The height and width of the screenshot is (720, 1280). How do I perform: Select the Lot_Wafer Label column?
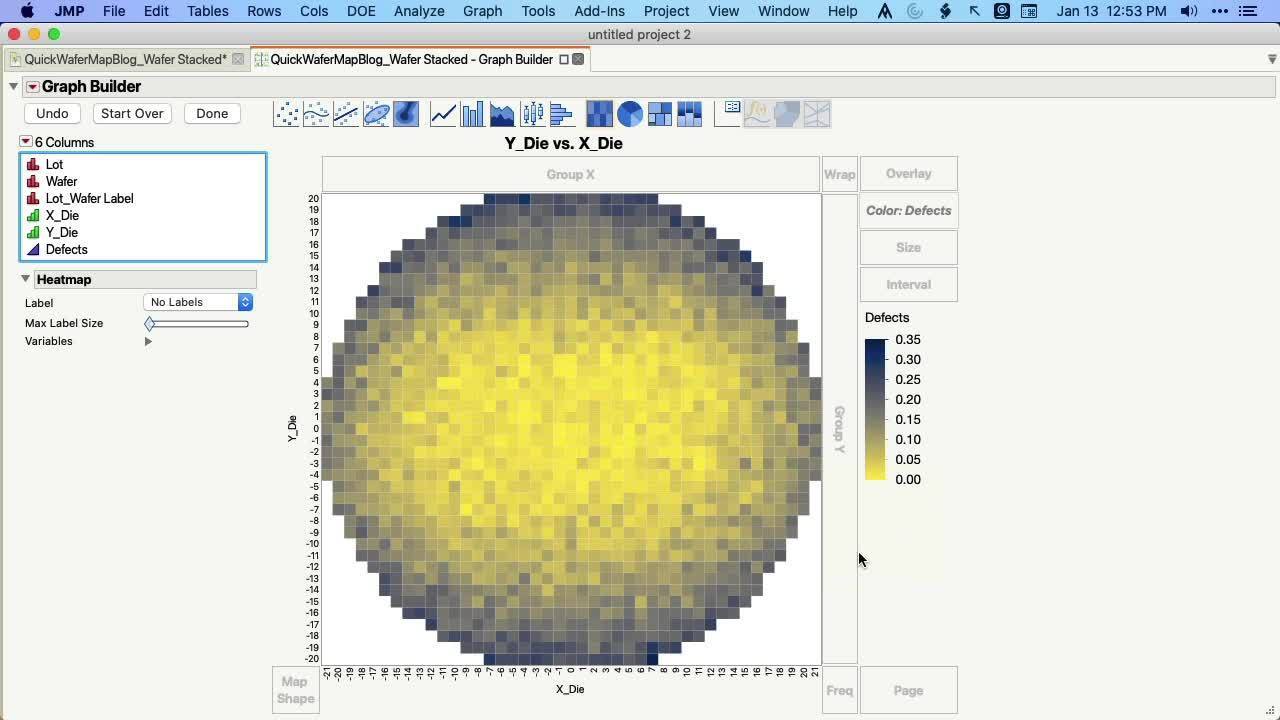89,199
